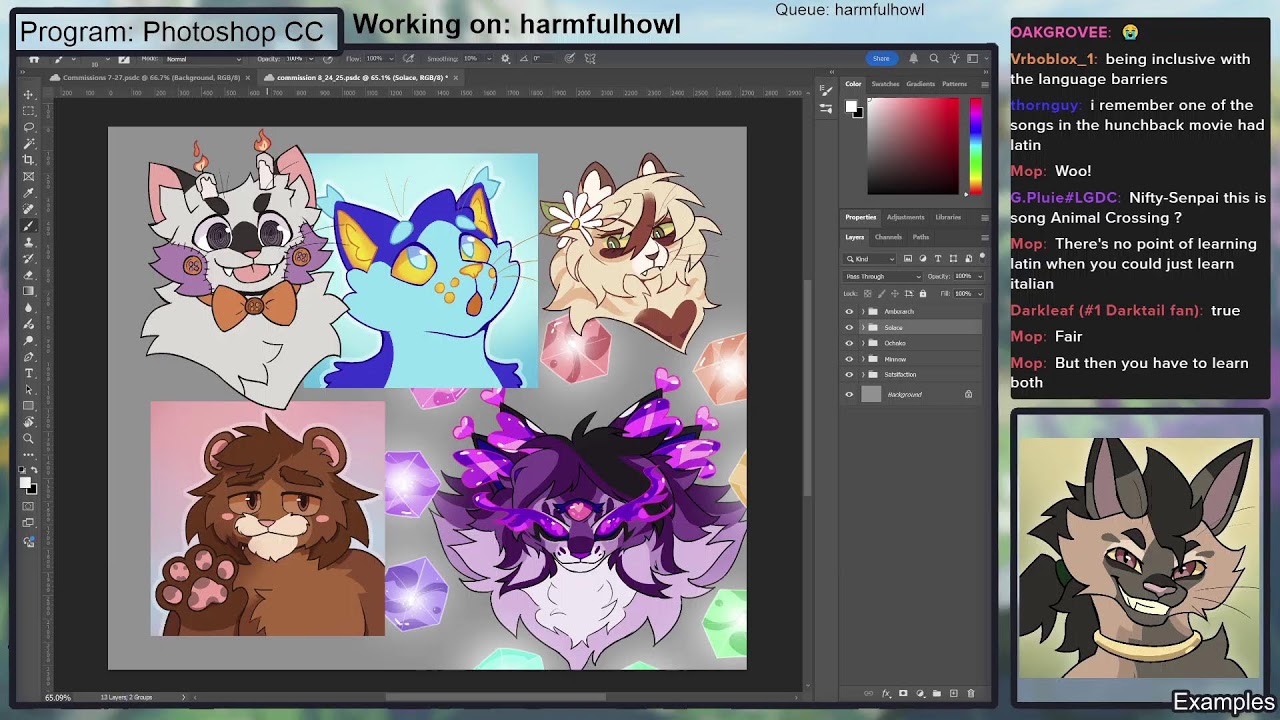The image size is (1280, 720).
Task: Toggle lock transparent pixels icon
Action: pos(867,293)
